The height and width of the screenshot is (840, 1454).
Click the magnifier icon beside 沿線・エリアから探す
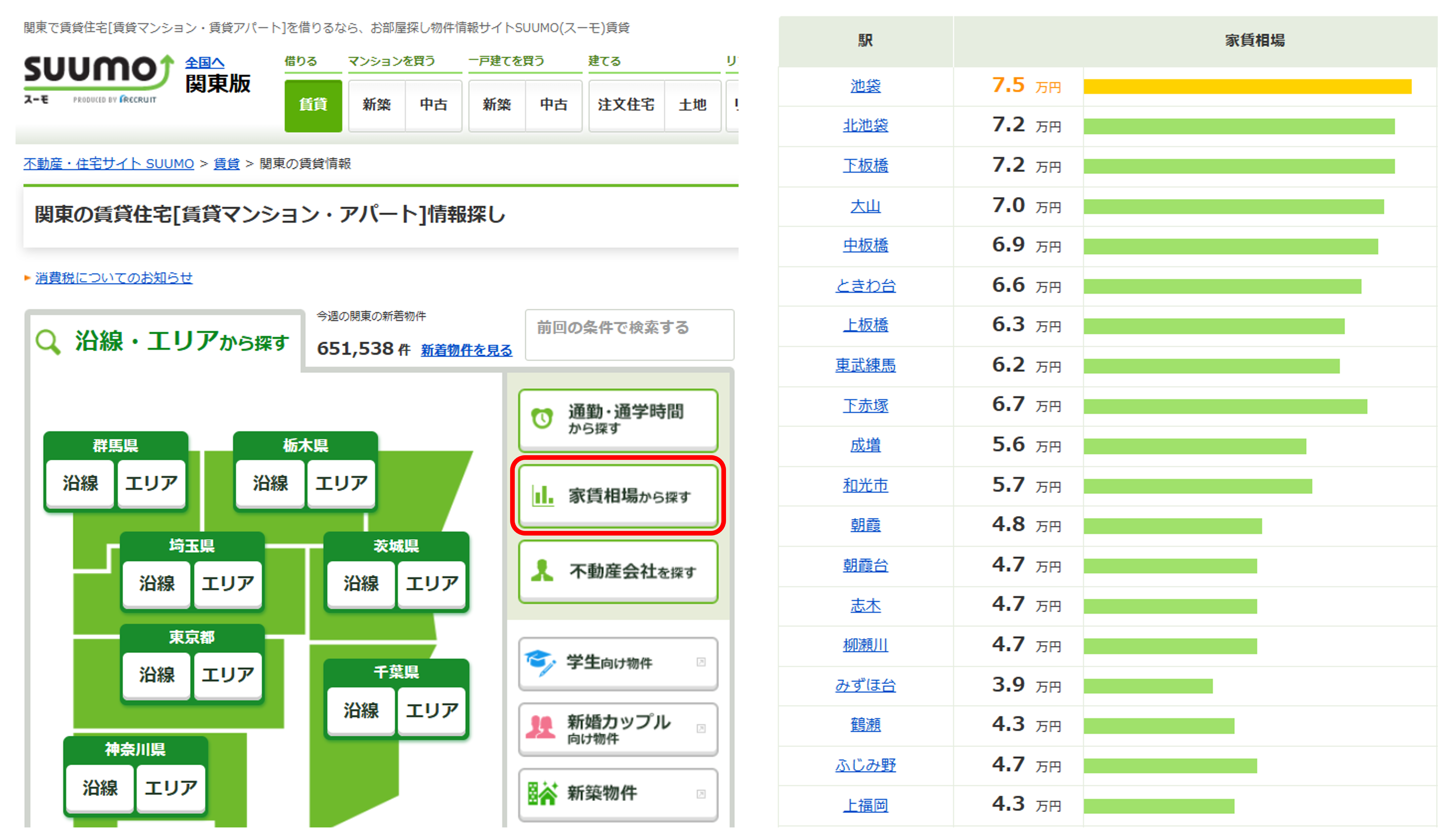coord(48,342)
